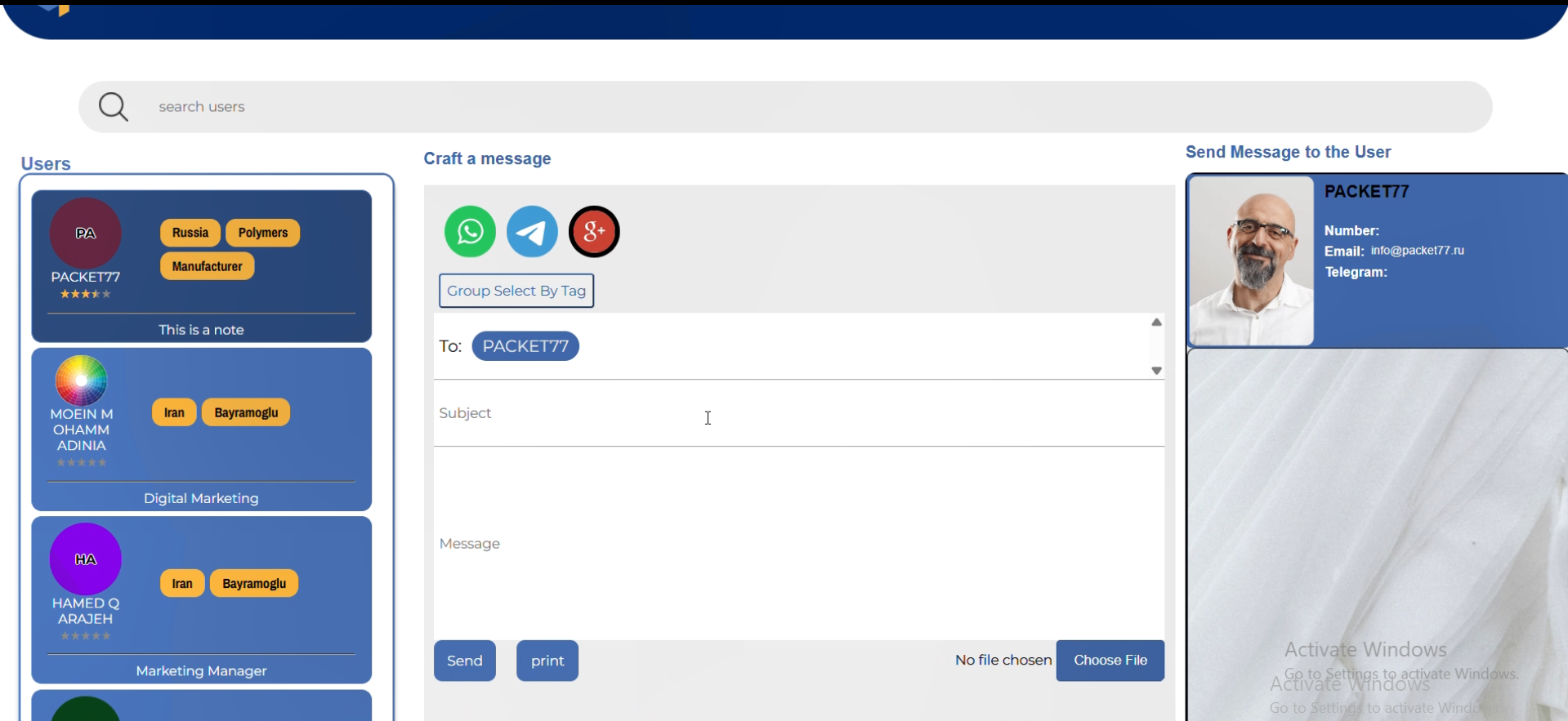Click the Send button
Image resolution: width=1568 pixels, height=721 pixels.
click(465, 661)
